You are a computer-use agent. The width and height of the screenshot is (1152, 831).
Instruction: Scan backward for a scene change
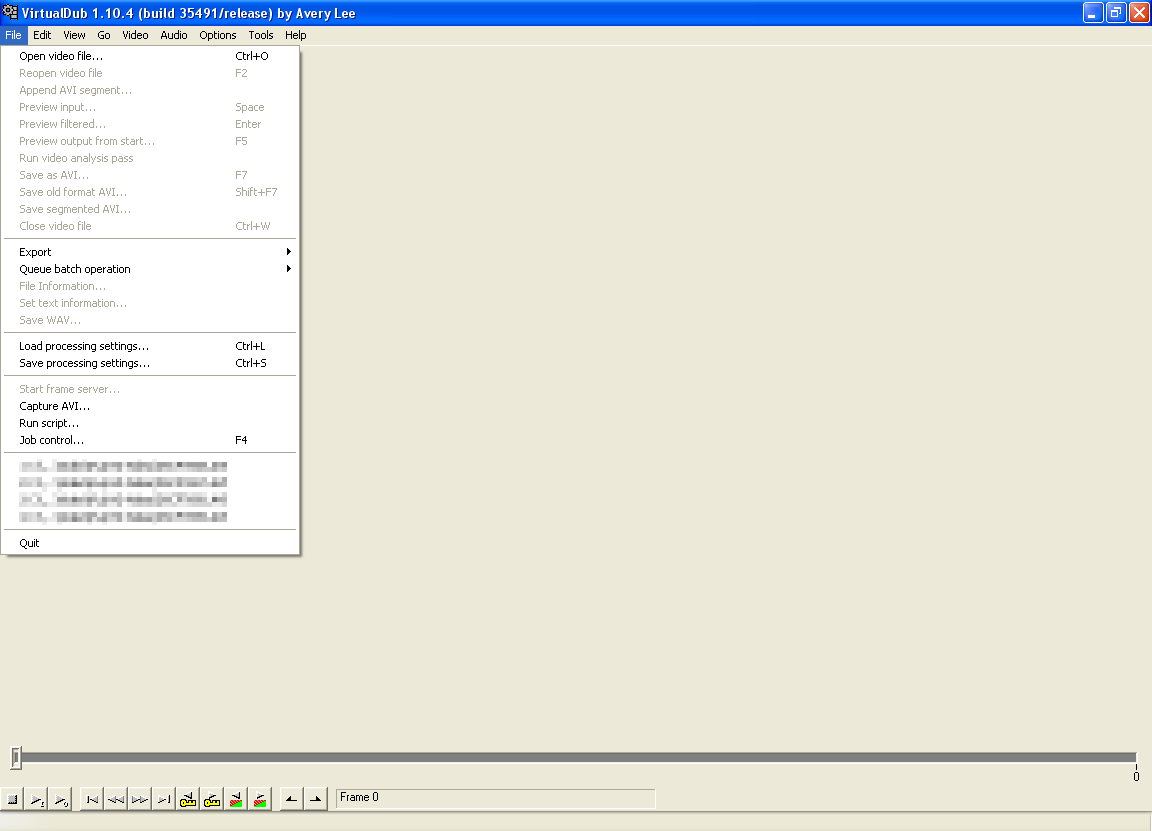pos(235,798)
